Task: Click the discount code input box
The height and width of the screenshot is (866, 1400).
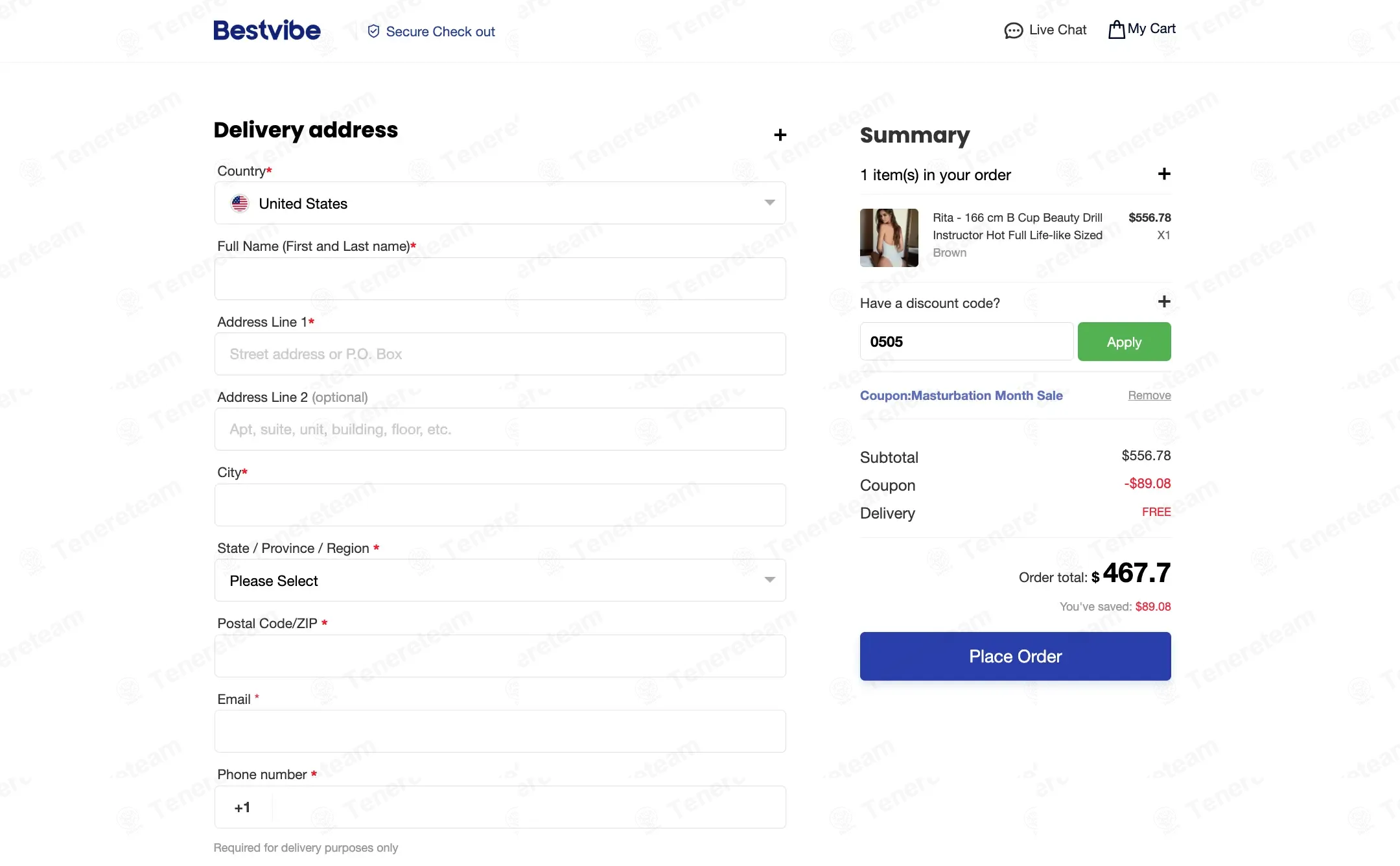Action: (966, 342)
